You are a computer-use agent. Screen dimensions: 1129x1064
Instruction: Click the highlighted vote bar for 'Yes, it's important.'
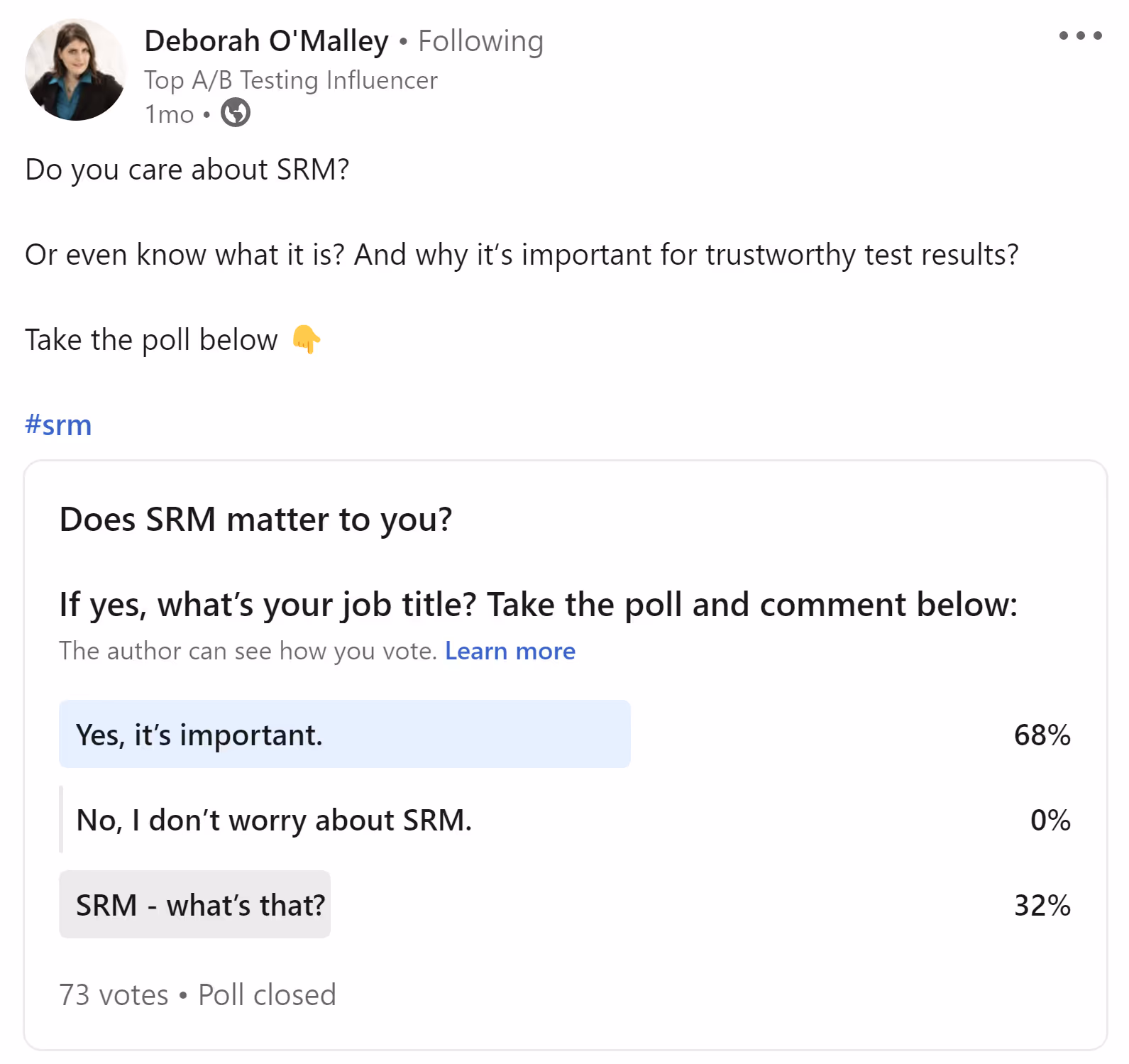click(x=344, y=735)
